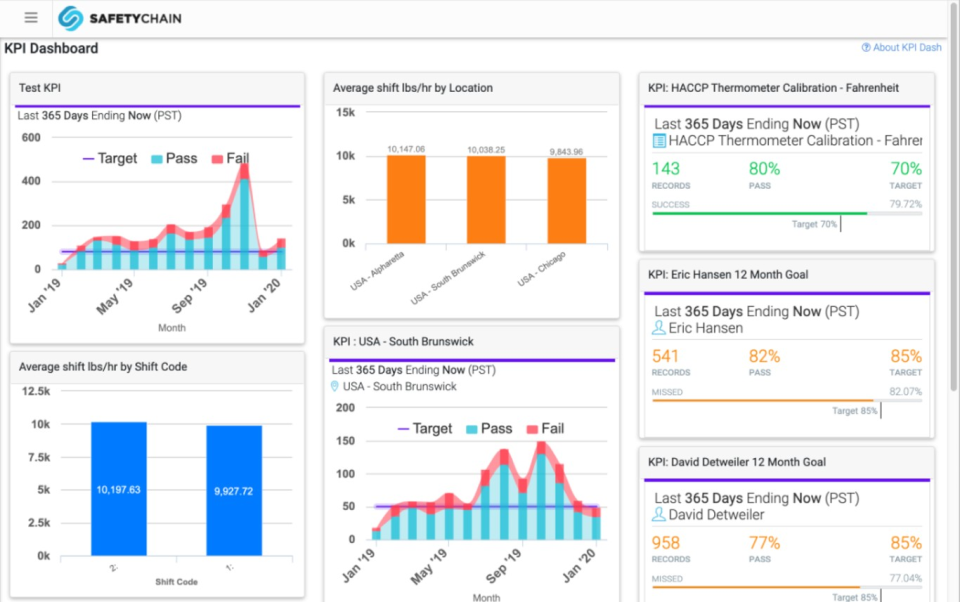Click the 79.72% success percentage
This screenshot has height=602, width=960.
[x=906, y=204]
